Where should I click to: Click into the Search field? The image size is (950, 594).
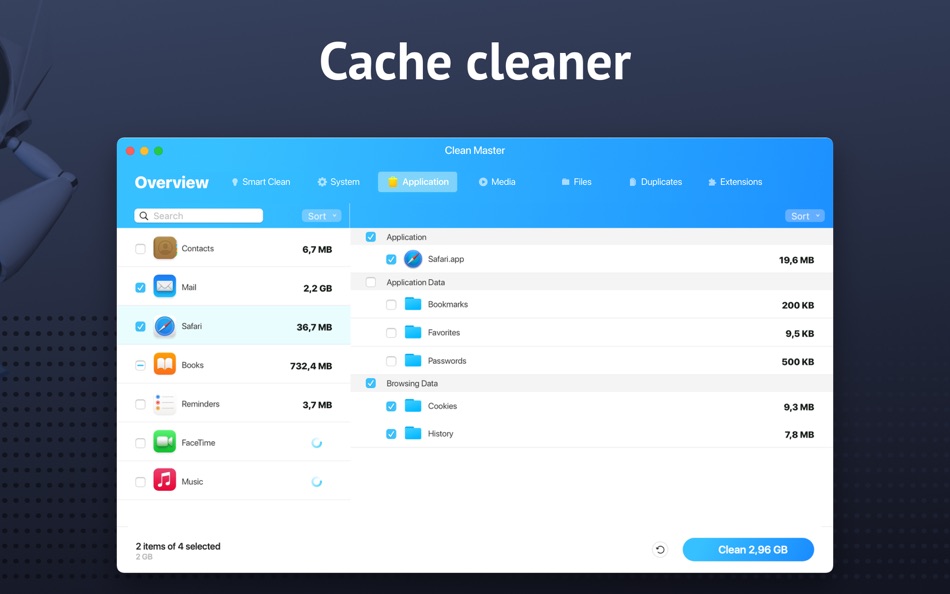[x=199, y=216]
